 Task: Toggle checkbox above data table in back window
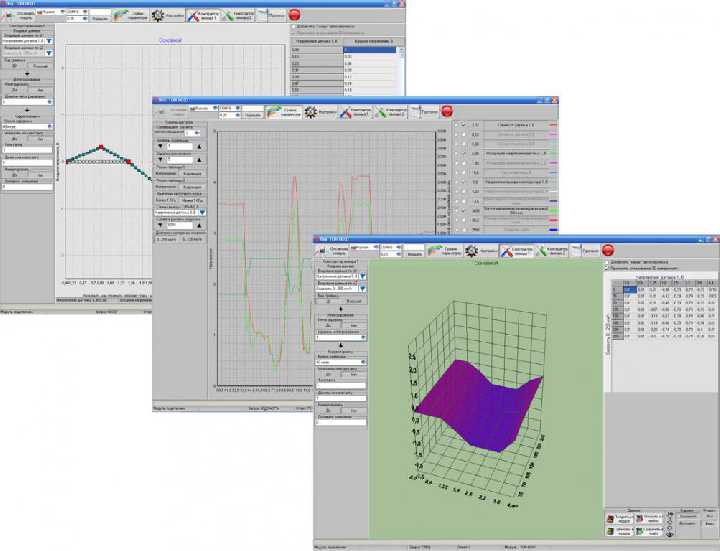click(294, 27)
